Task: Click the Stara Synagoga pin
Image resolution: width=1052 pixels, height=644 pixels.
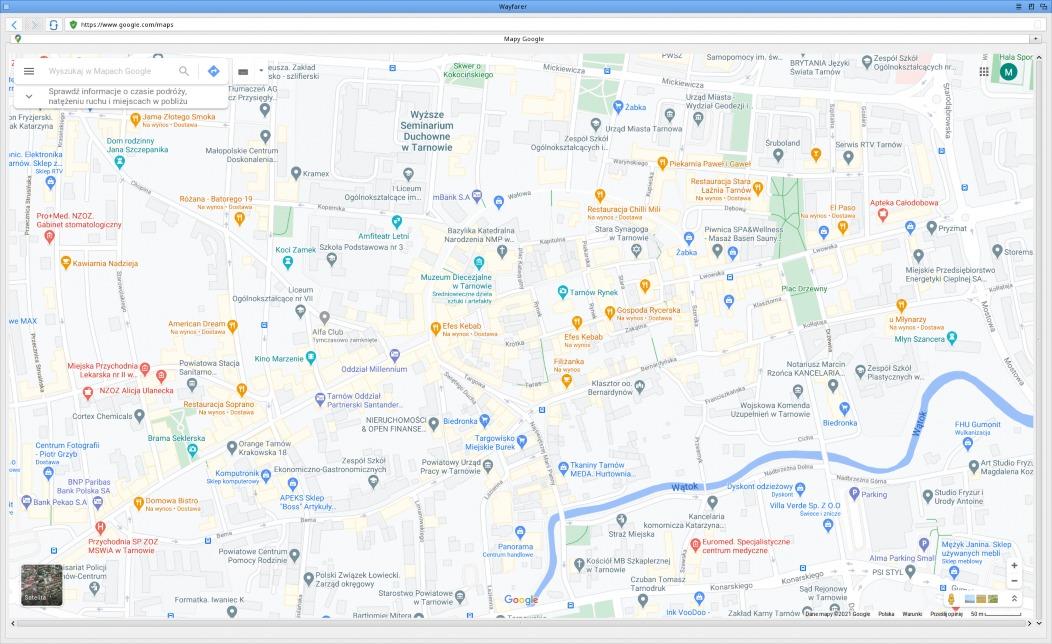Action: pyautogui.click(x=636, y=251)
